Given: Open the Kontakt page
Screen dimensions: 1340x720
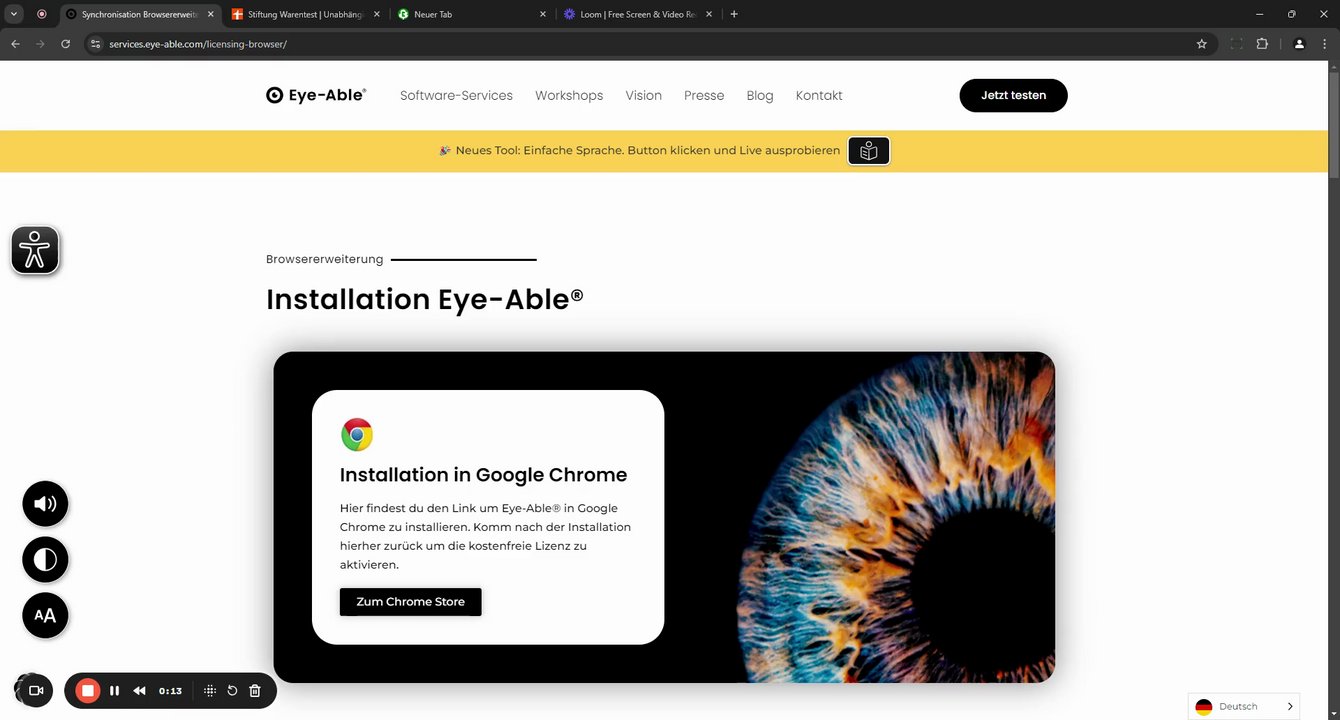Looking at the screenshot, I should click(819, 96).
